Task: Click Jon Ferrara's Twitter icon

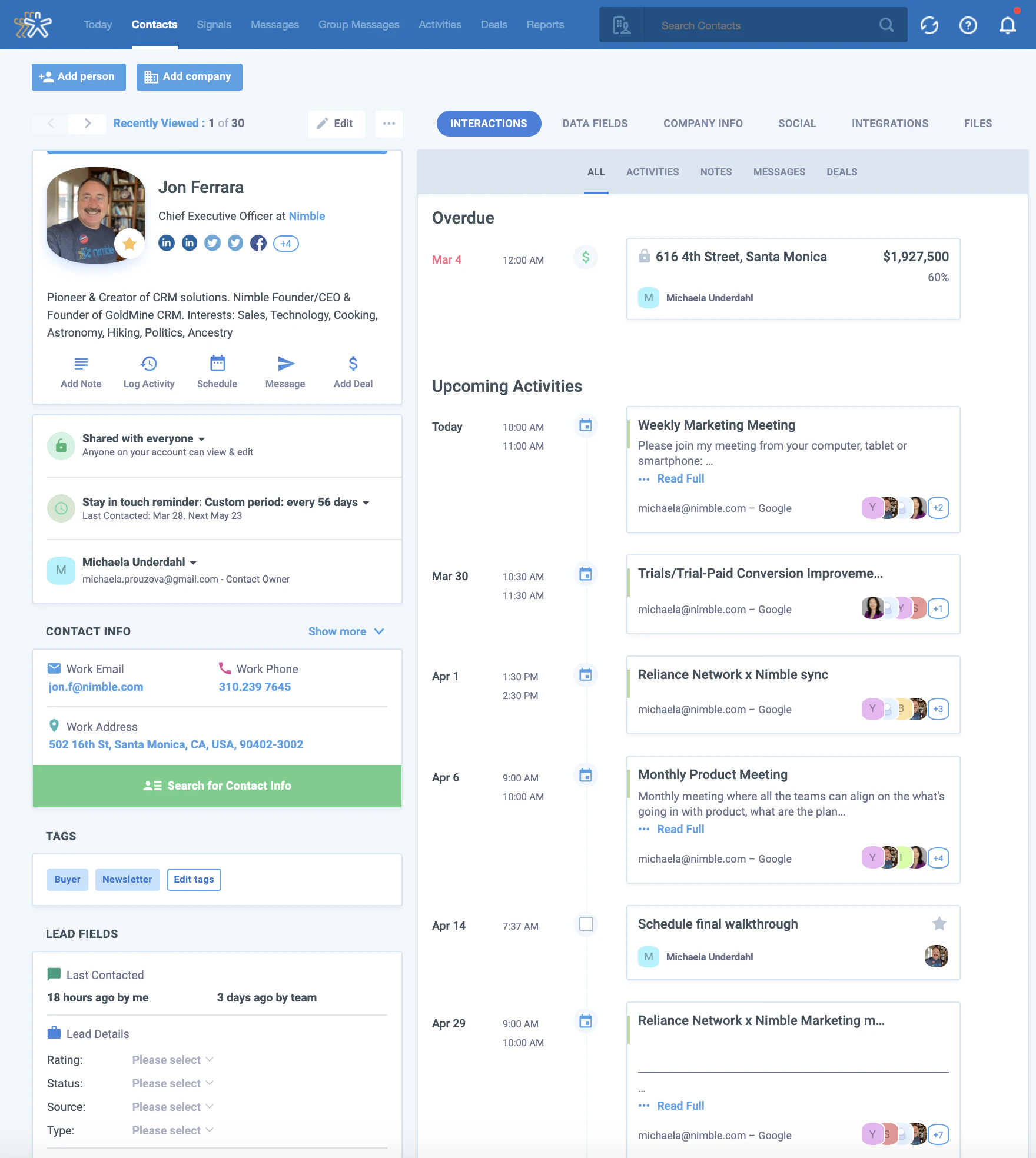Action: pos(212,243)
